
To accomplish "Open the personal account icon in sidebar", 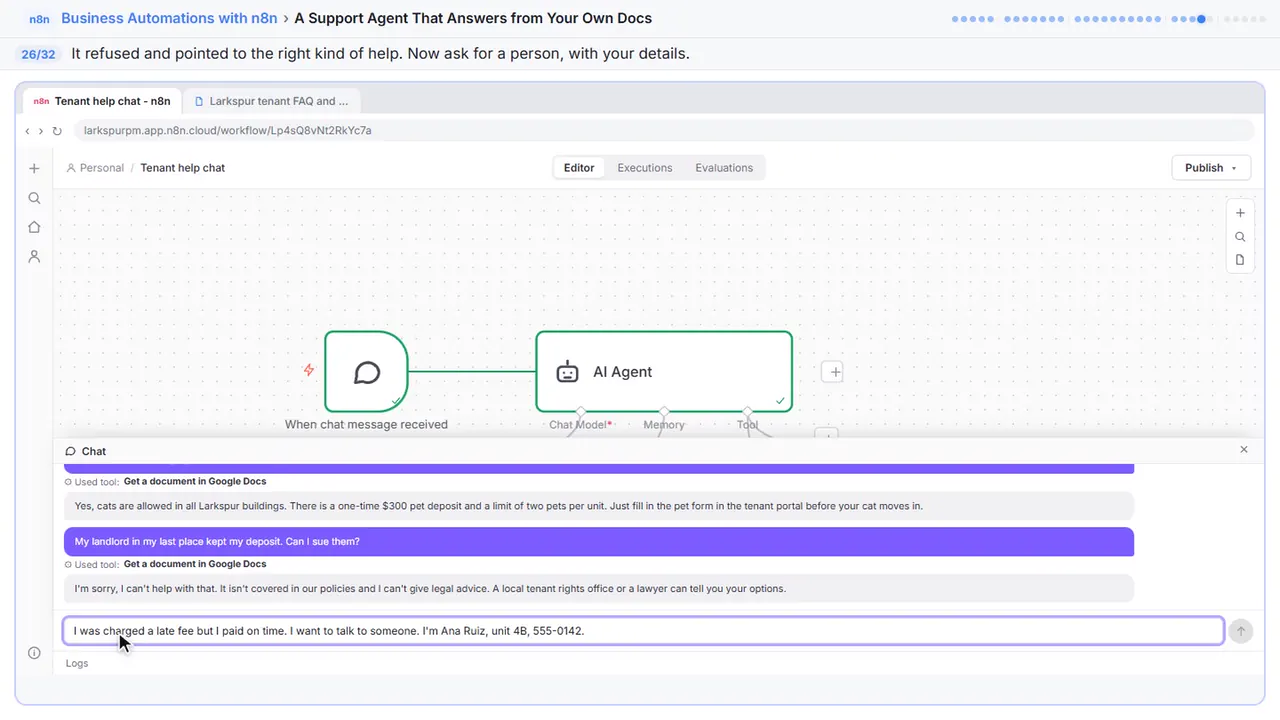I will coord(34,256).
